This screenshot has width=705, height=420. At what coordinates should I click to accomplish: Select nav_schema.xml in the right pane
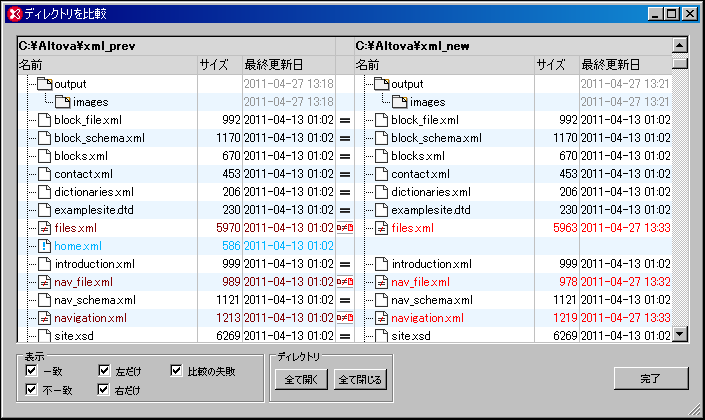(x=432, y=300)
